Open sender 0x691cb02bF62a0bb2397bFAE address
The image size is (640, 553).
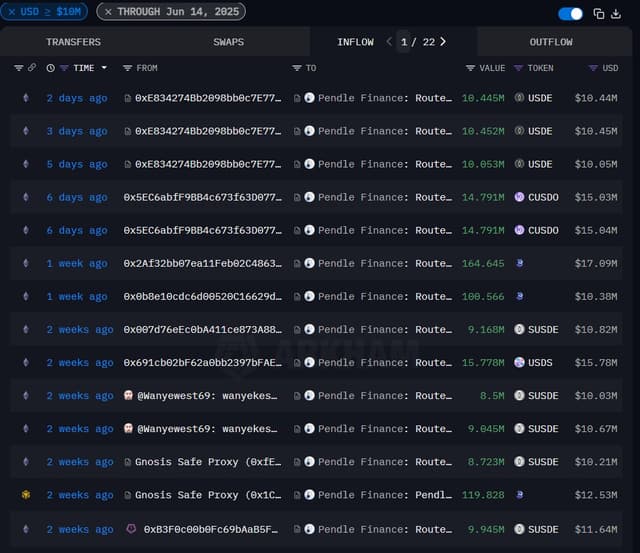point(202,363)
